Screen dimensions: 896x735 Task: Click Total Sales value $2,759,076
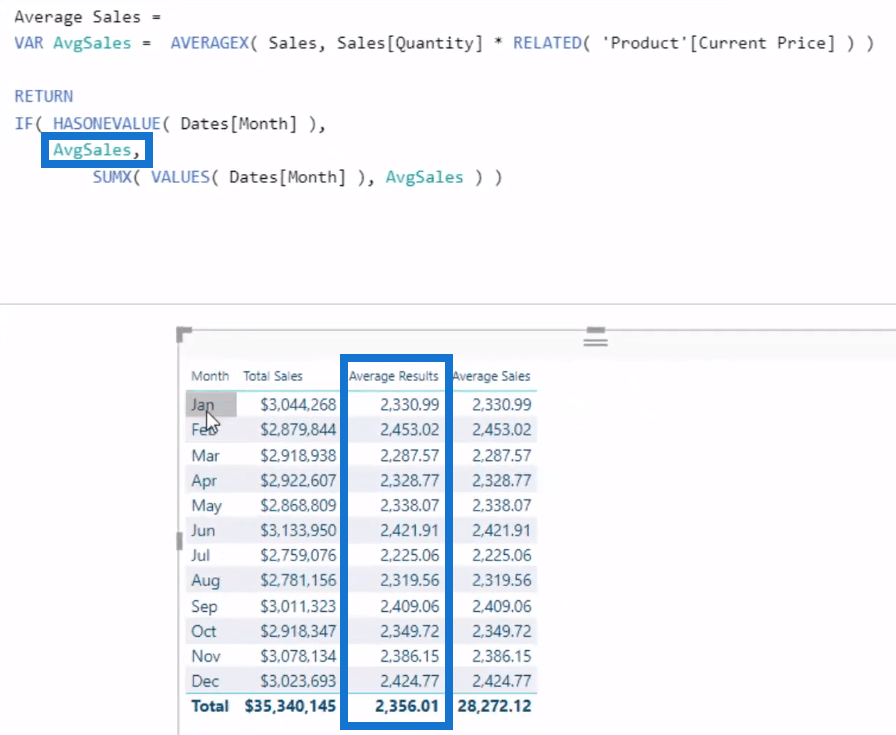(x=298, y=556)
